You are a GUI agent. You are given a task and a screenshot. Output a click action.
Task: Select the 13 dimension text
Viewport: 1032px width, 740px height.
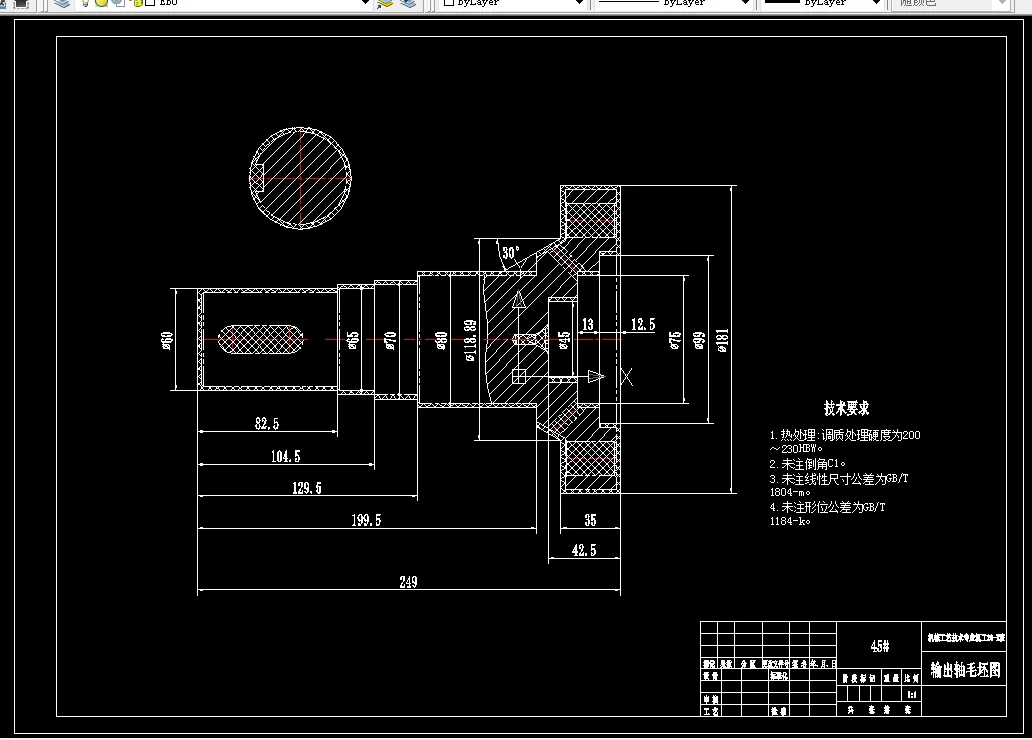pyautogui.click(x=588, y=325)
